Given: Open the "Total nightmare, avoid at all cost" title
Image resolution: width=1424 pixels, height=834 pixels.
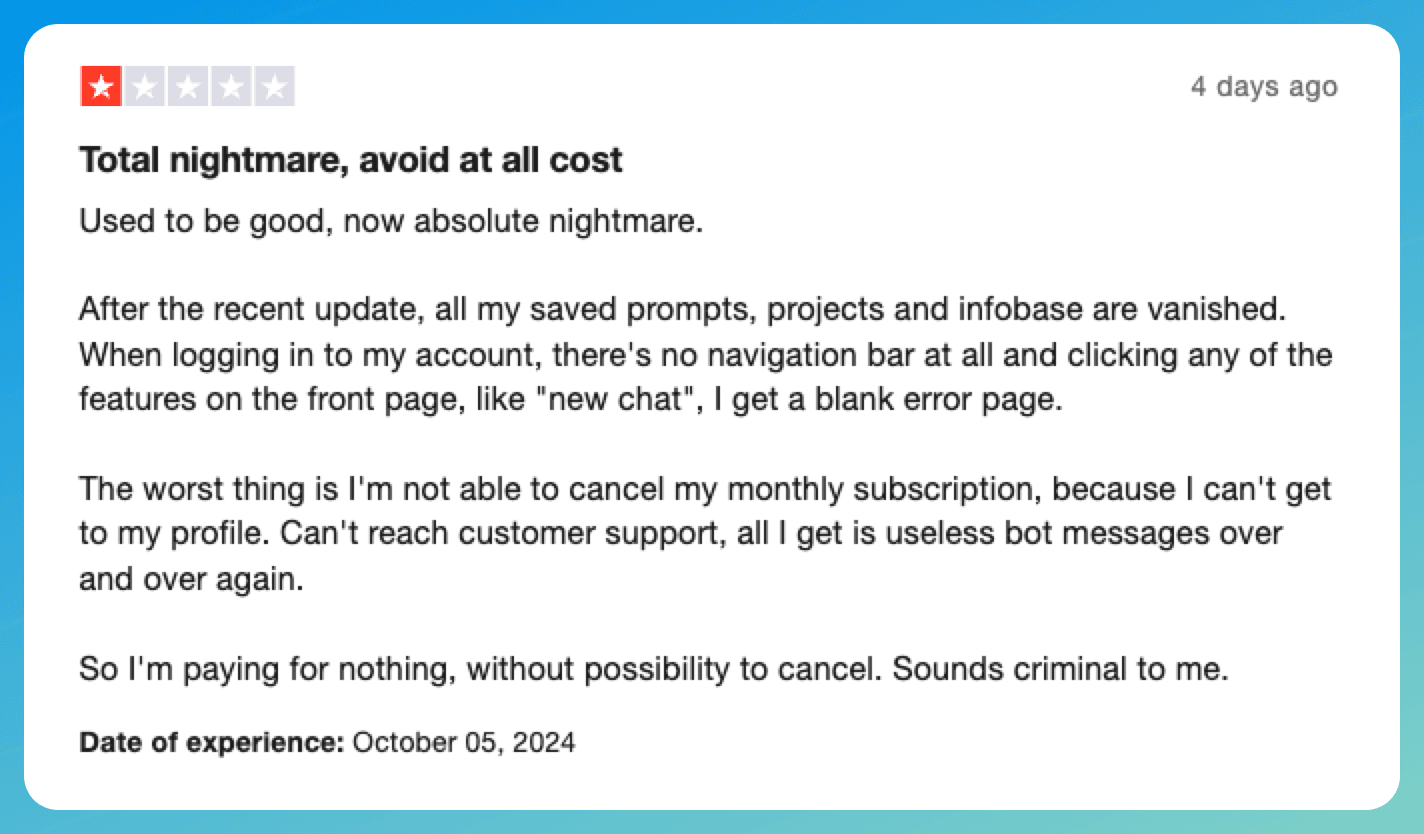Looking at the screenshot, I should (351, 160).
